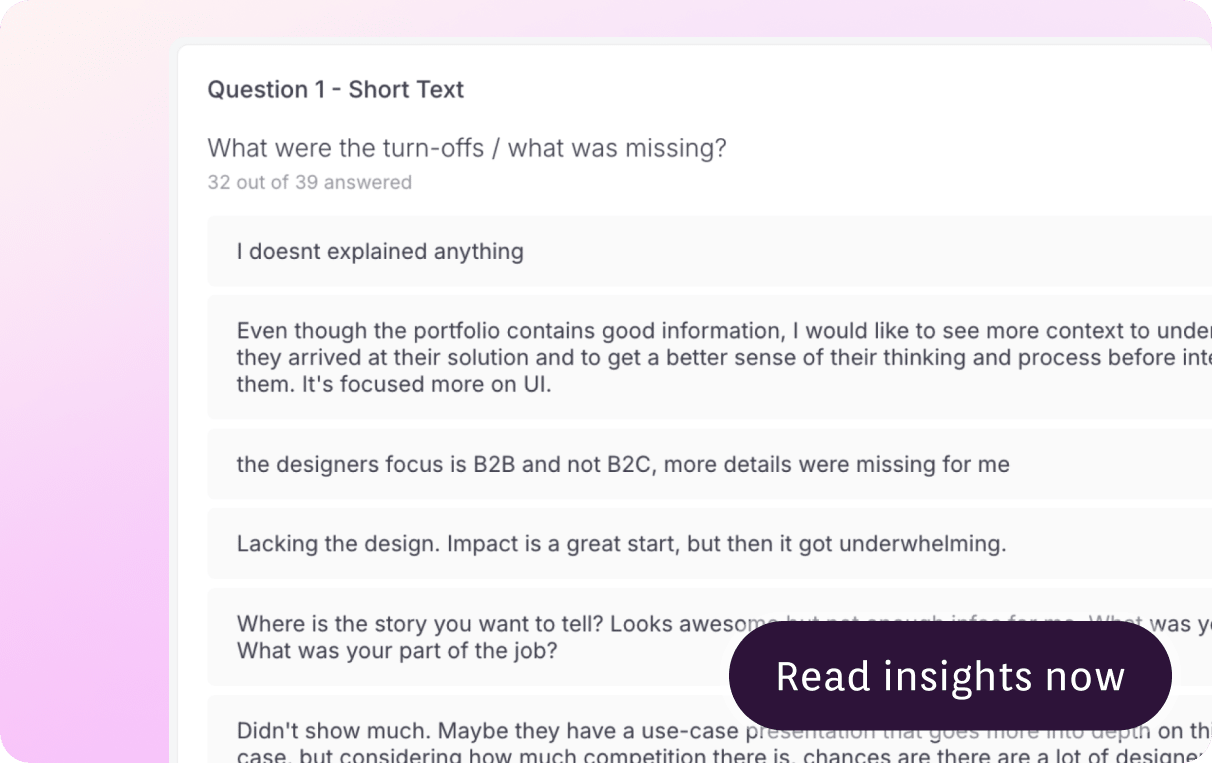Click the Read insights now button

tap(950, 677)
